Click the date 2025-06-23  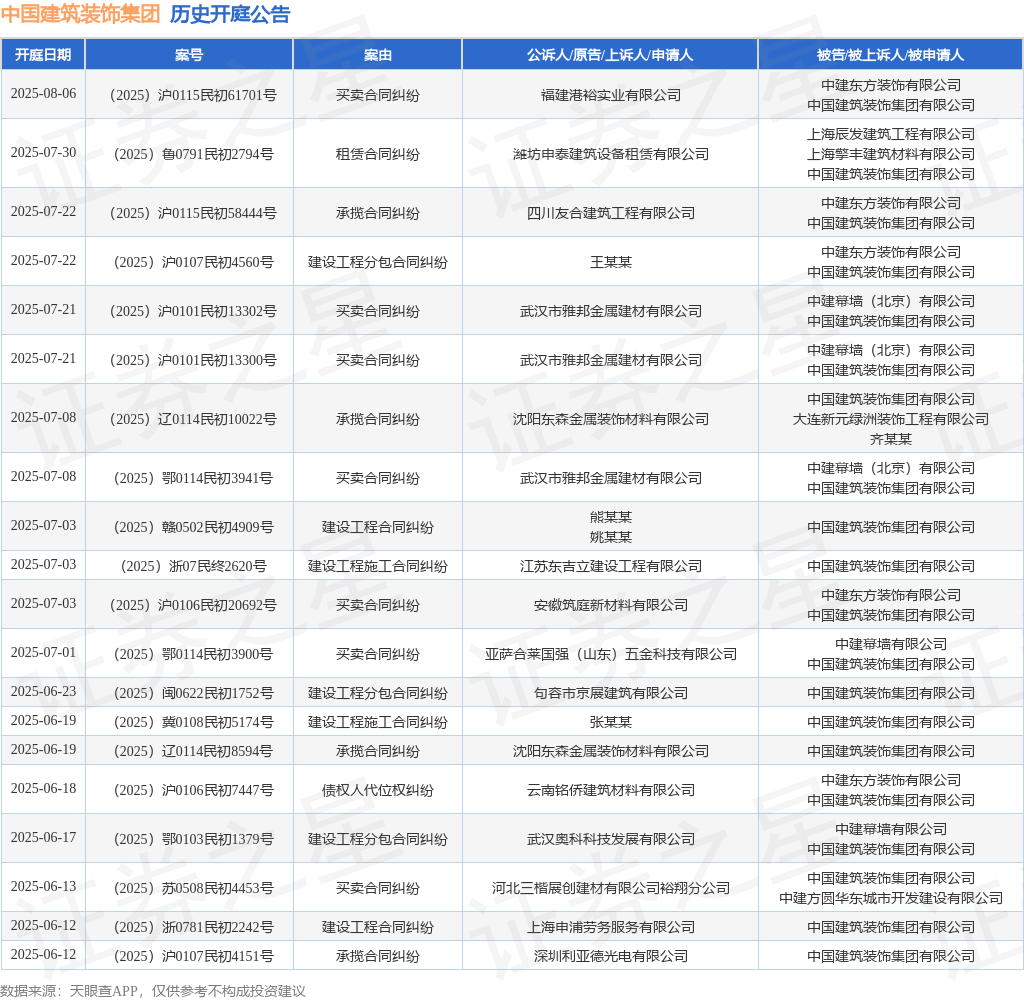[43, 691]
